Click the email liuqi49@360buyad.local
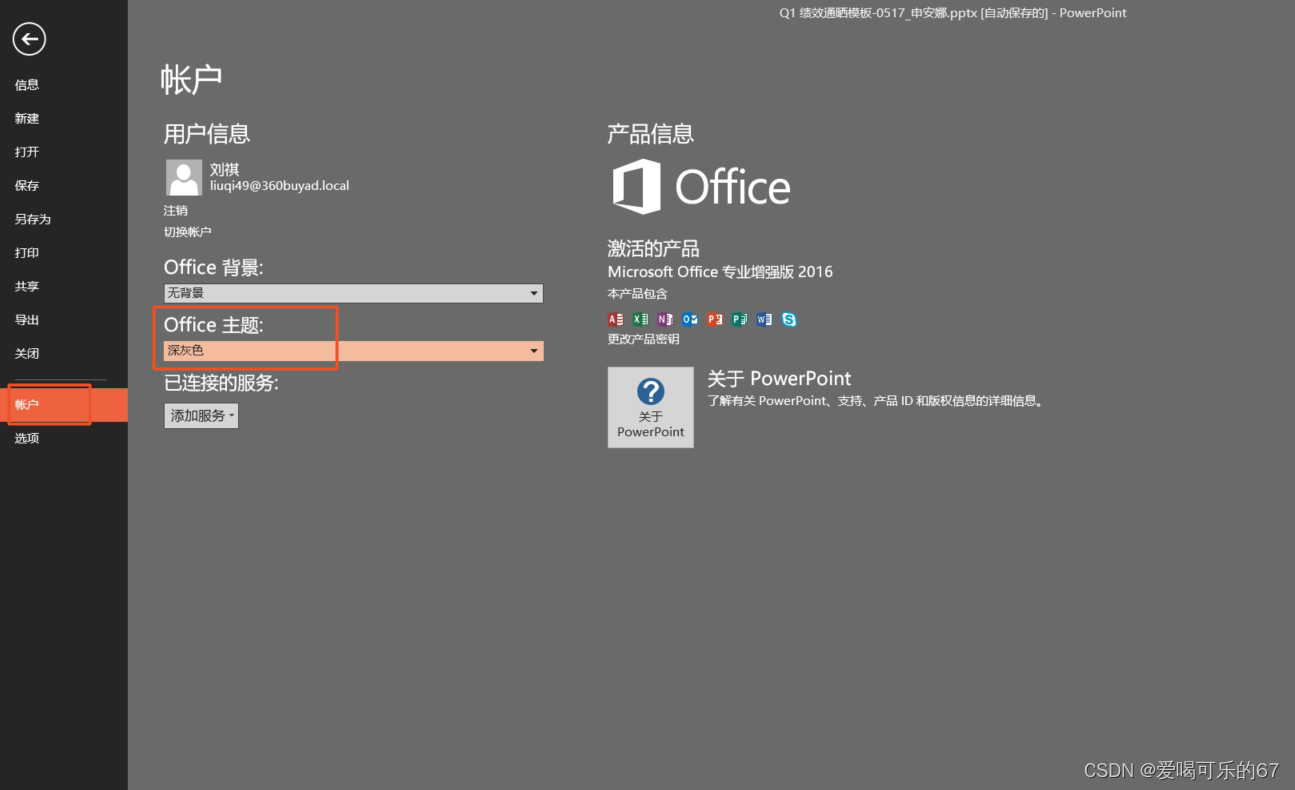Viewport: 1295px width, 790px height. pyautogui.click(x=280, y=186)
